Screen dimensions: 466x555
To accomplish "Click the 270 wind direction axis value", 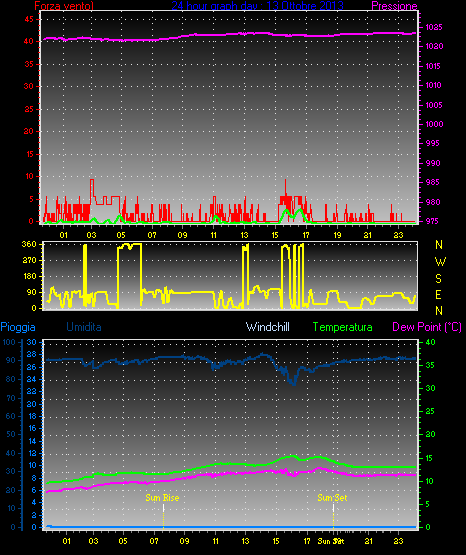I will coord(29,260).
